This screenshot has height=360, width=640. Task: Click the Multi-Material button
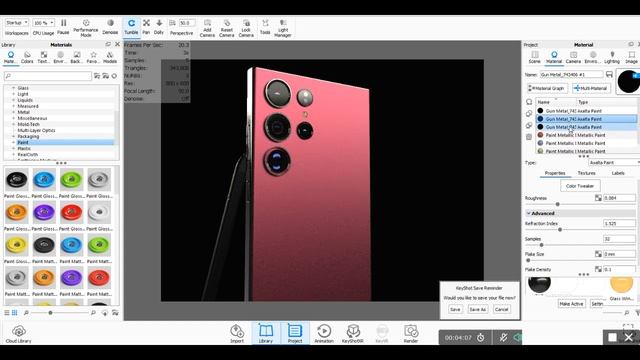tap(591, 88)
